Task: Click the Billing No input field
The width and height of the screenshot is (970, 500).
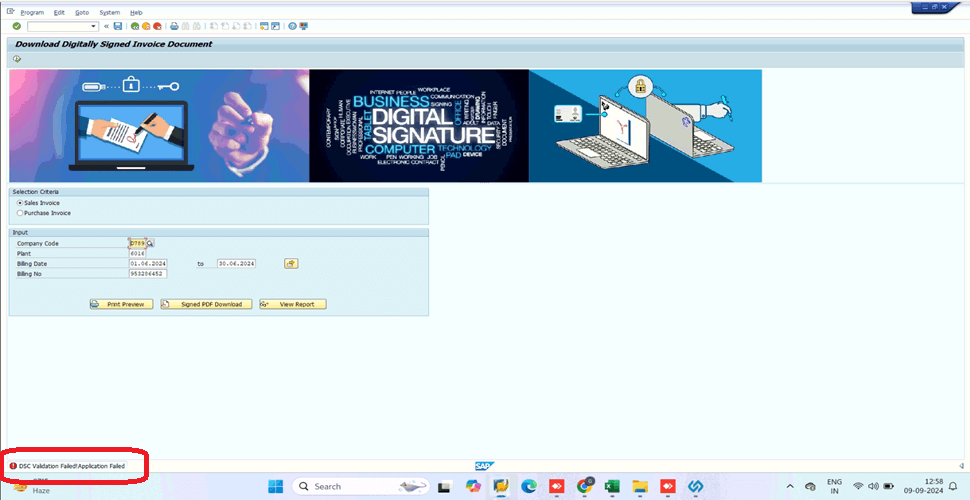Action: (x=148, y=274)
